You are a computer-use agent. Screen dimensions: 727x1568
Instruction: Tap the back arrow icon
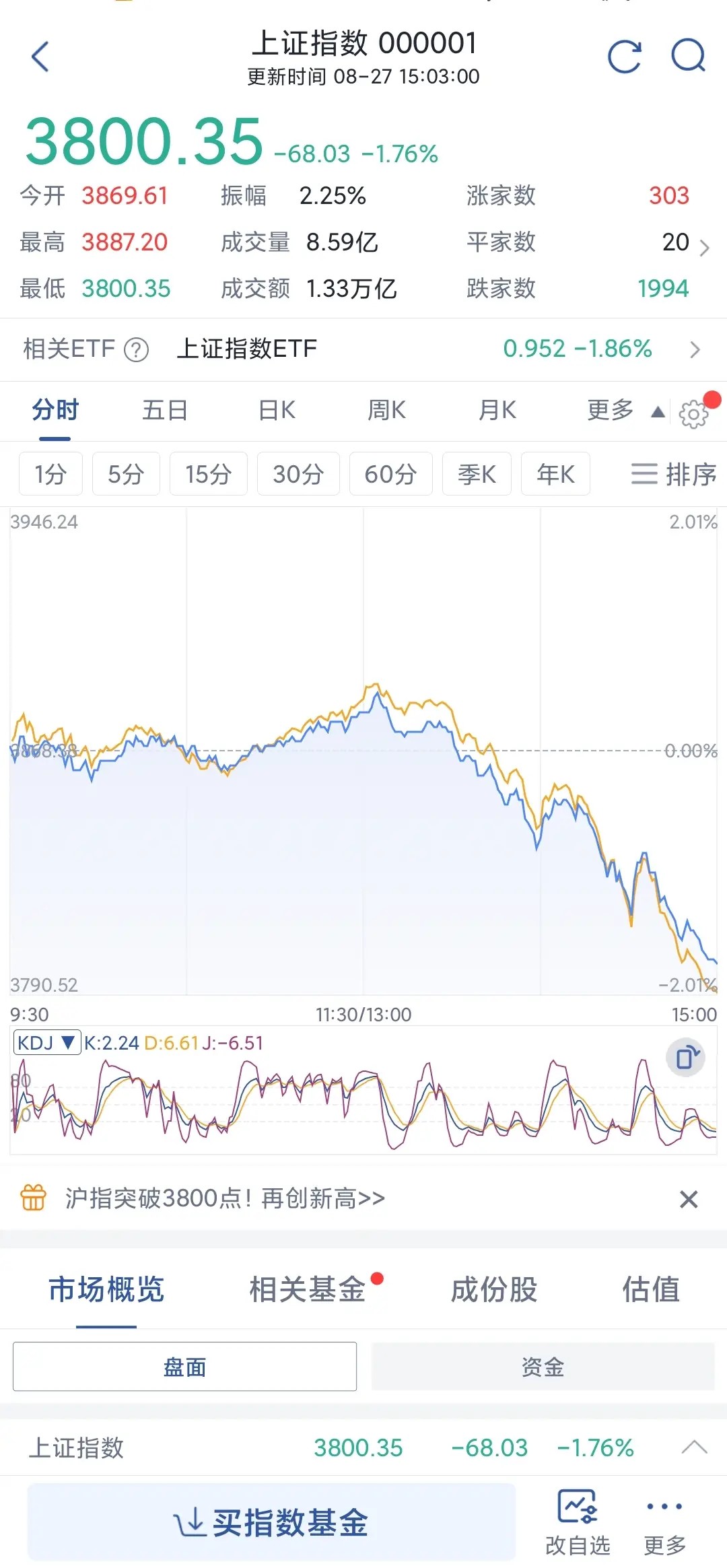tap(41, 57)
